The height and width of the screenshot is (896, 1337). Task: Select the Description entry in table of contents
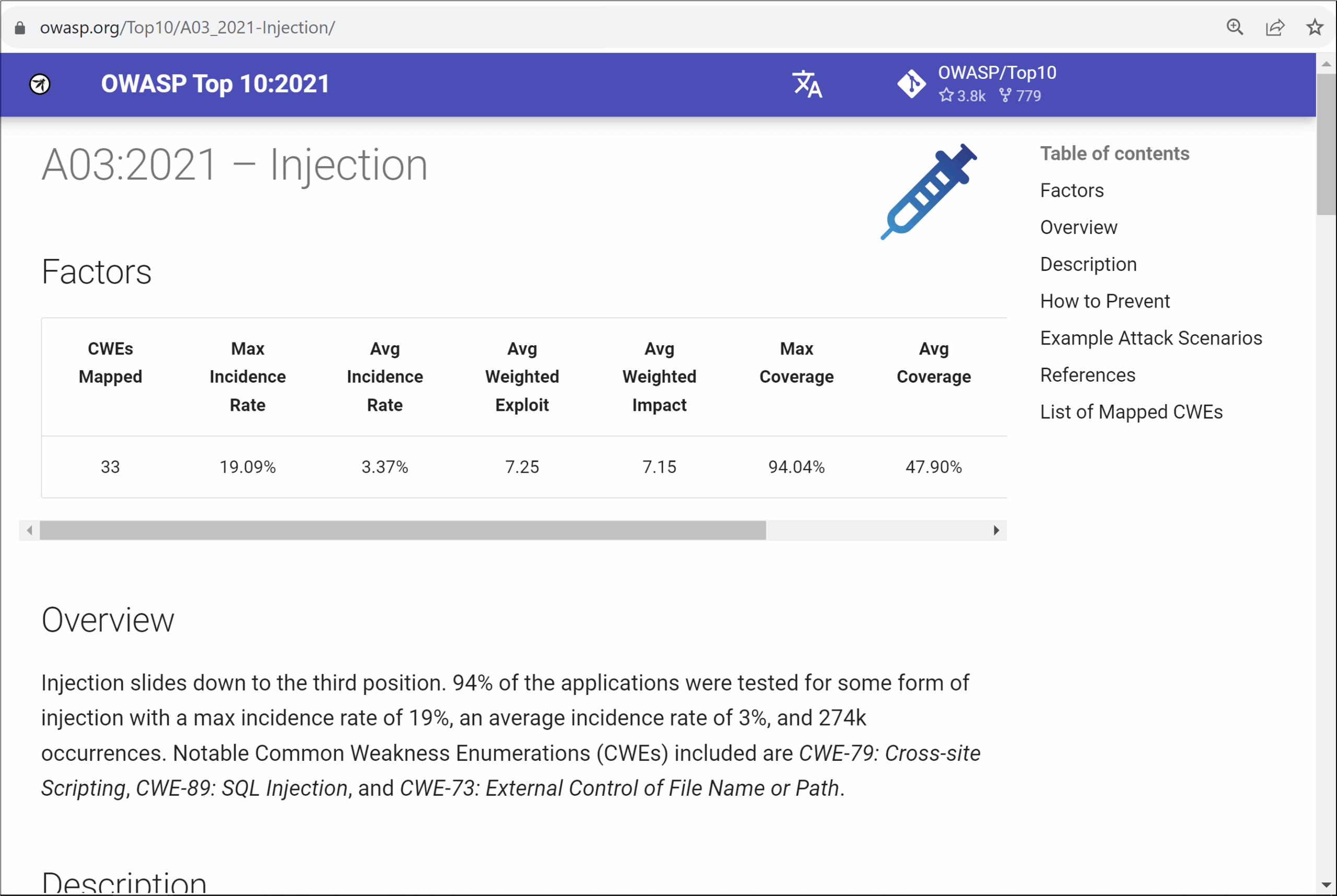[1088, 264]
